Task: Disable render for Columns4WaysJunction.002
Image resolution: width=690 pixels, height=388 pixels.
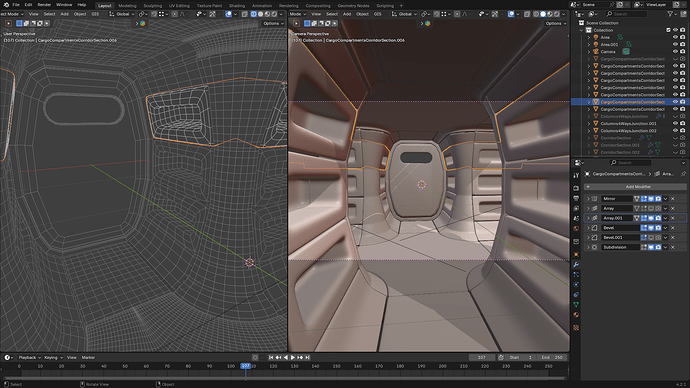Action: click(x=683, y=131)
